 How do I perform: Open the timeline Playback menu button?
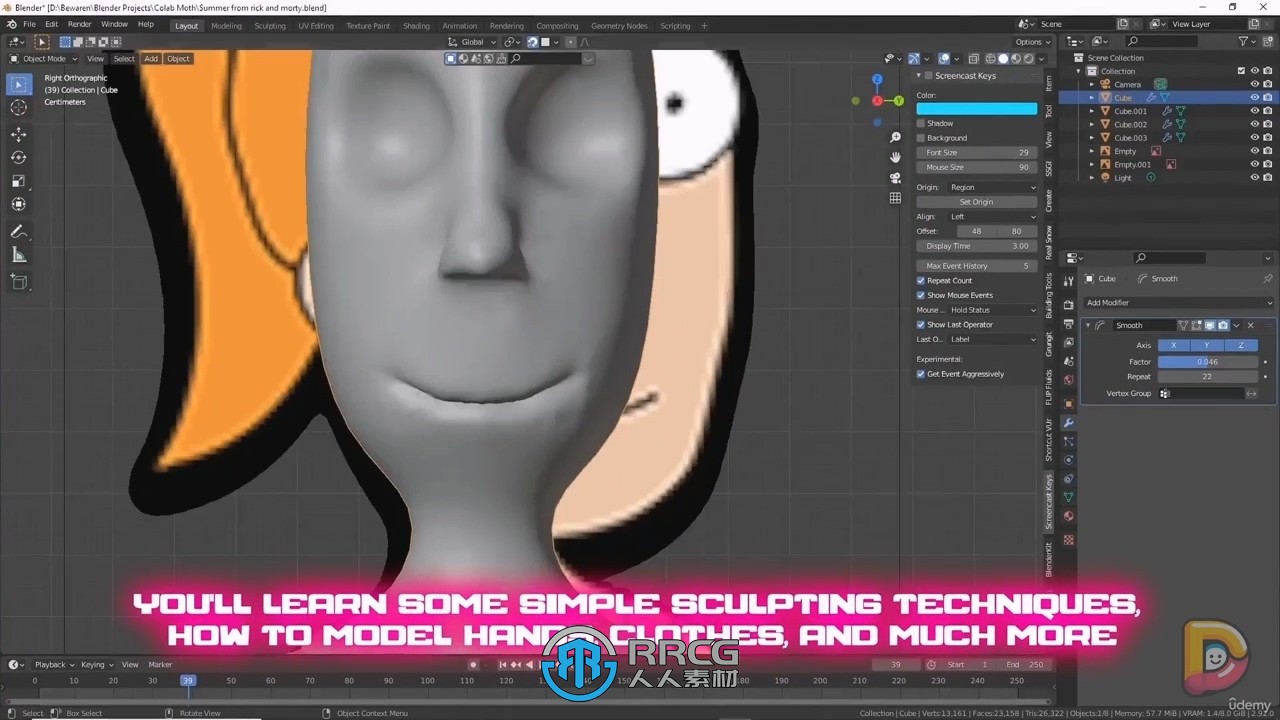click(x=54, y=665)
